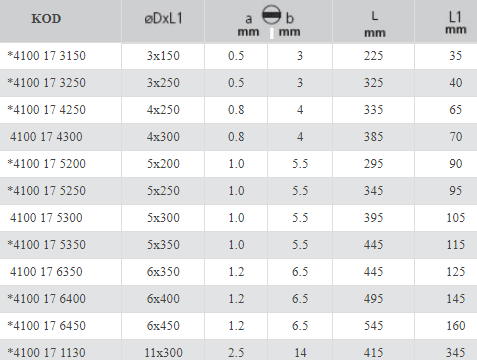Click the øDxL1 column header
This screenshot has width=477, height=360.
(163, 19)
